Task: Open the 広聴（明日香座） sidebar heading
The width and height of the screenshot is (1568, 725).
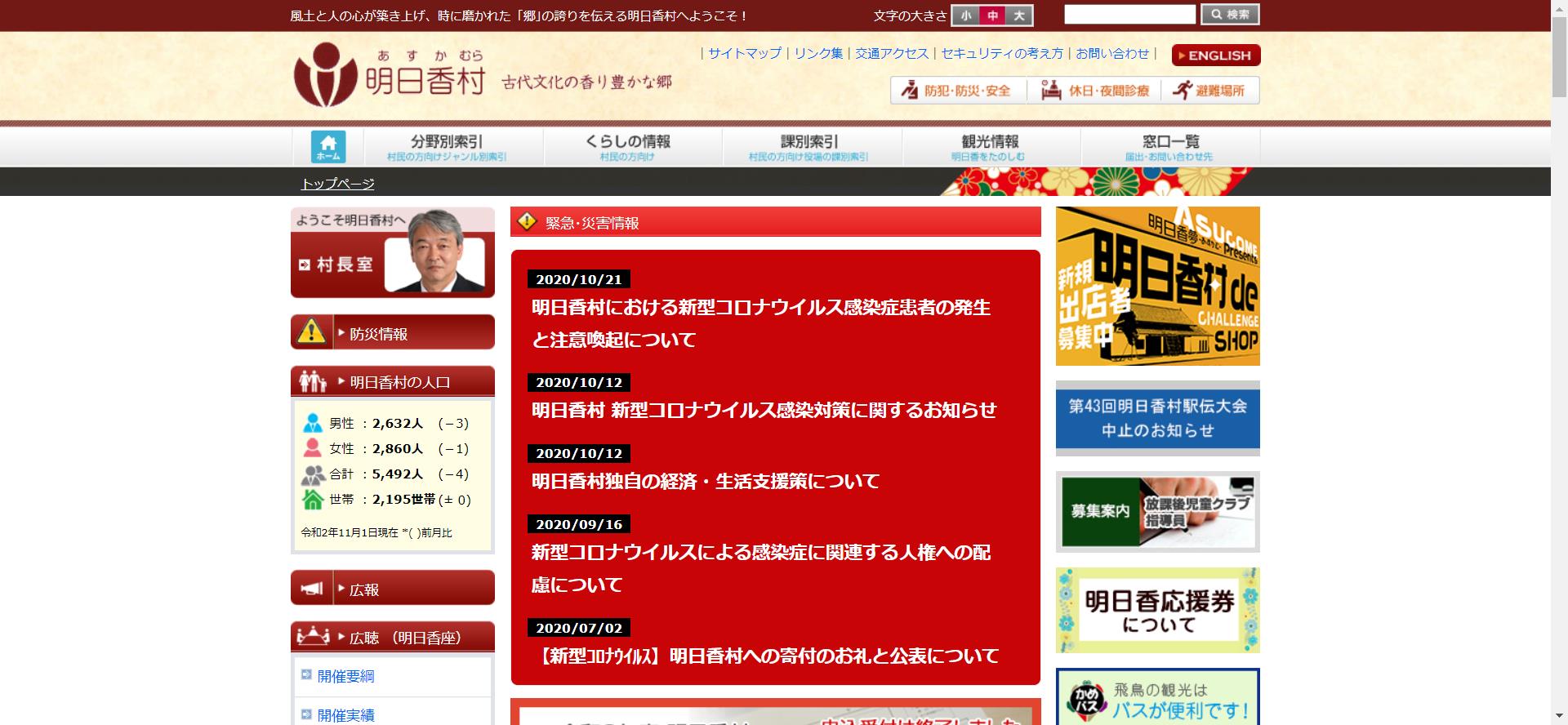Action: (393, 637)
